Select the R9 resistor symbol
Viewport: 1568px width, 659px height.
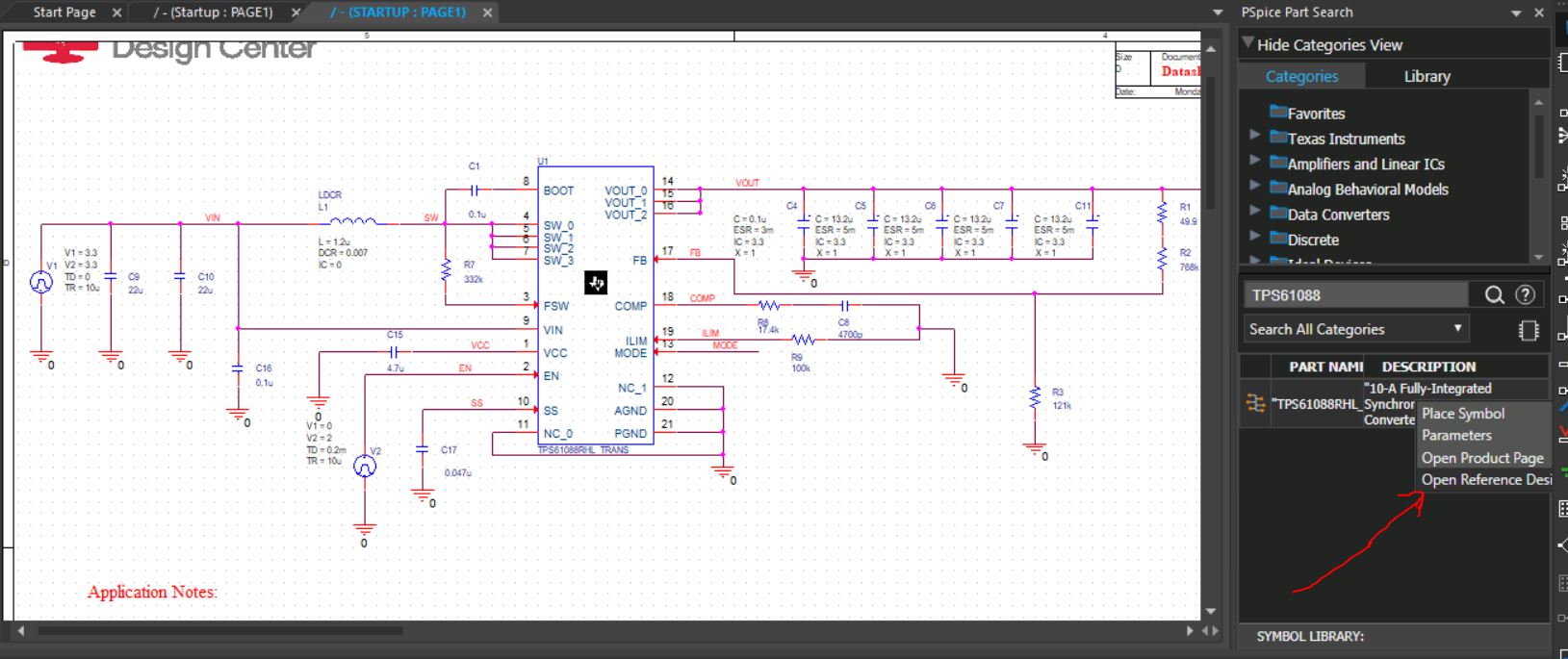pos(803,341)
